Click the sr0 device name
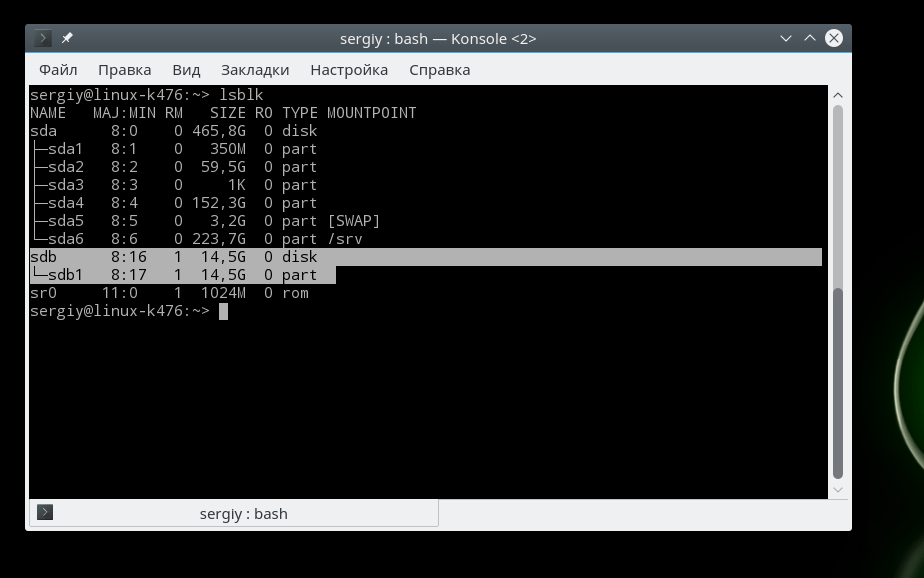 (x=44, y=293)
